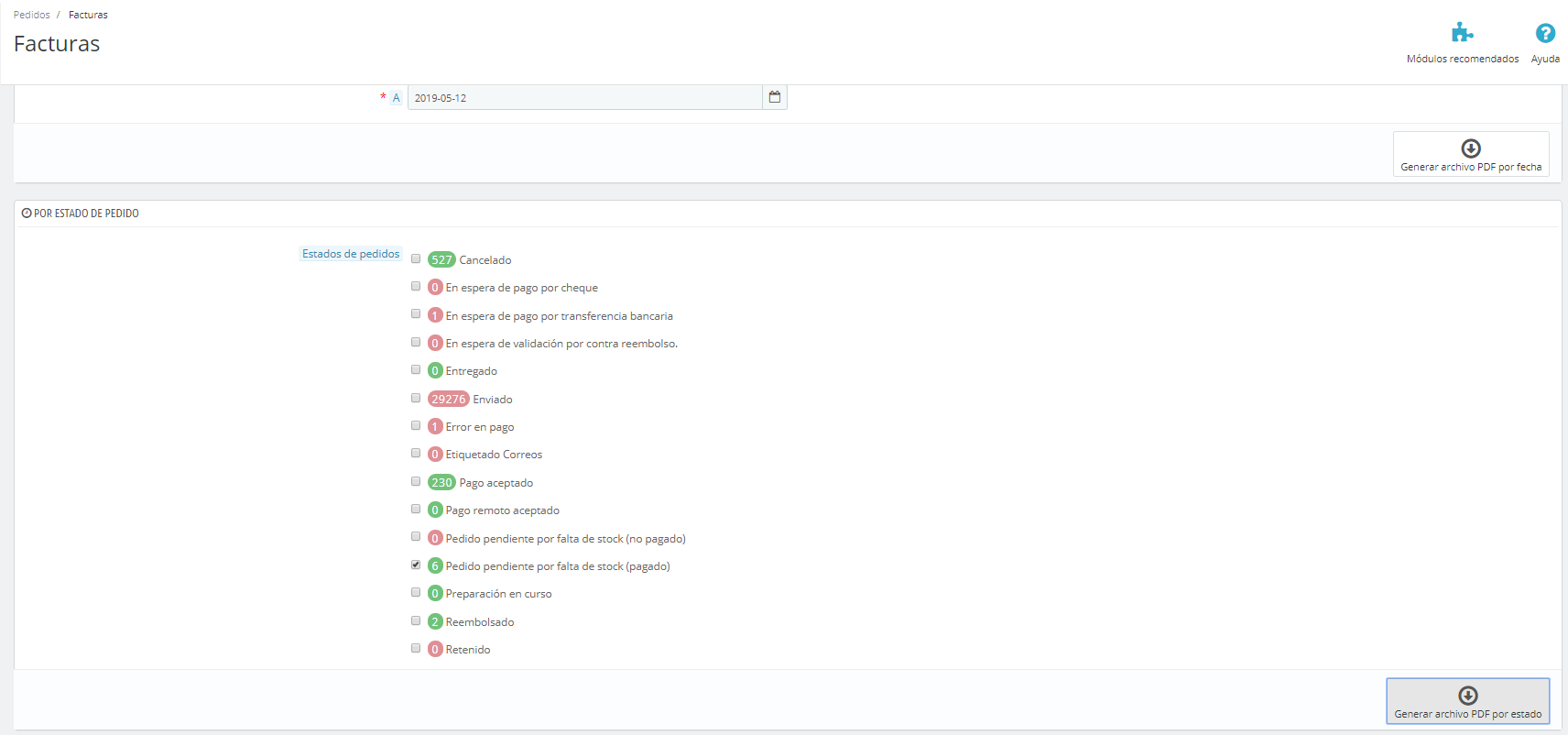Click Generar archivo PDF por estado button
This screenshot has height=735, width=1568.
click(1468, 701)
